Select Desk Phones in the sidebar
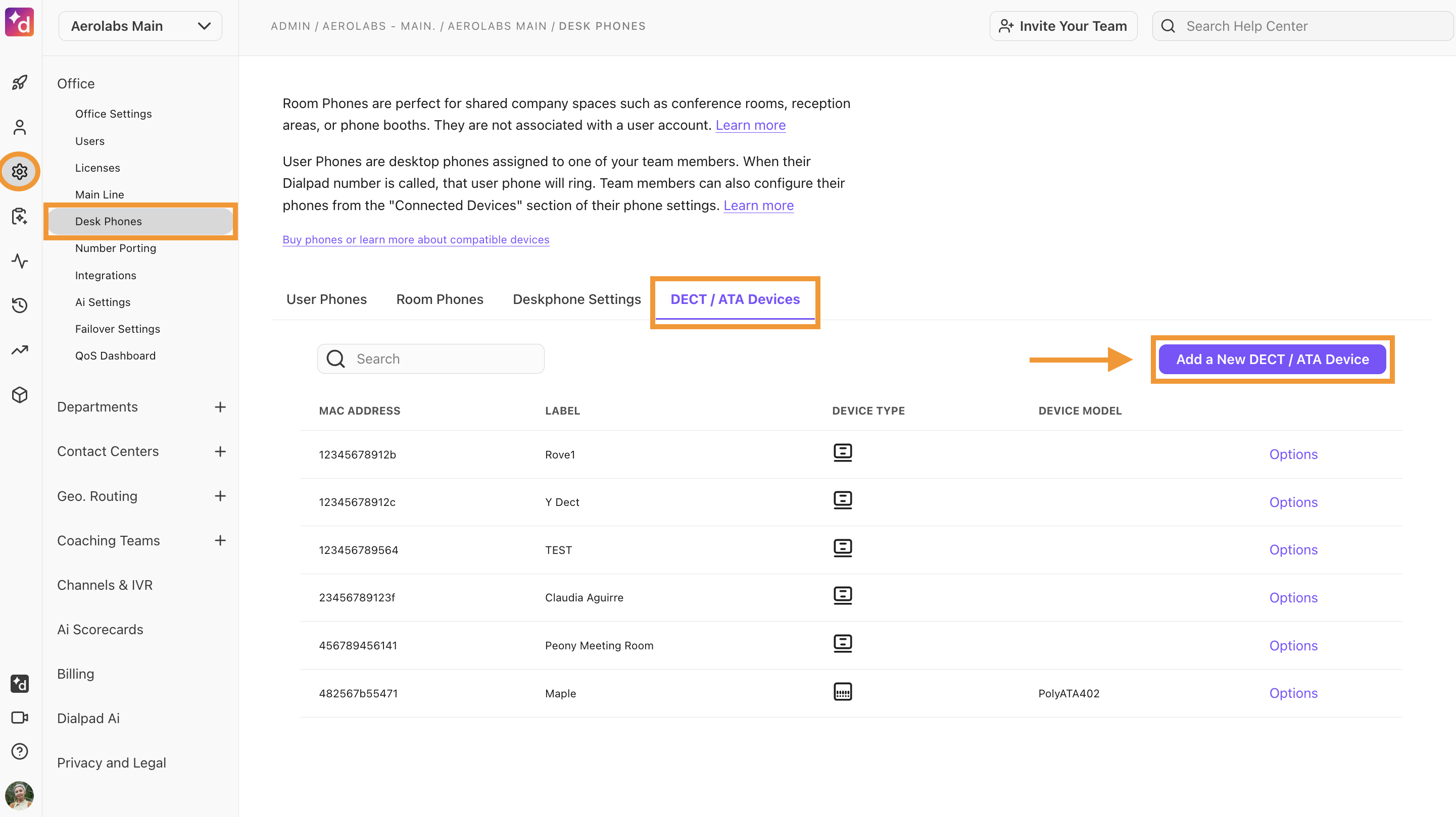1456x817 pixels. pos(140,222)
